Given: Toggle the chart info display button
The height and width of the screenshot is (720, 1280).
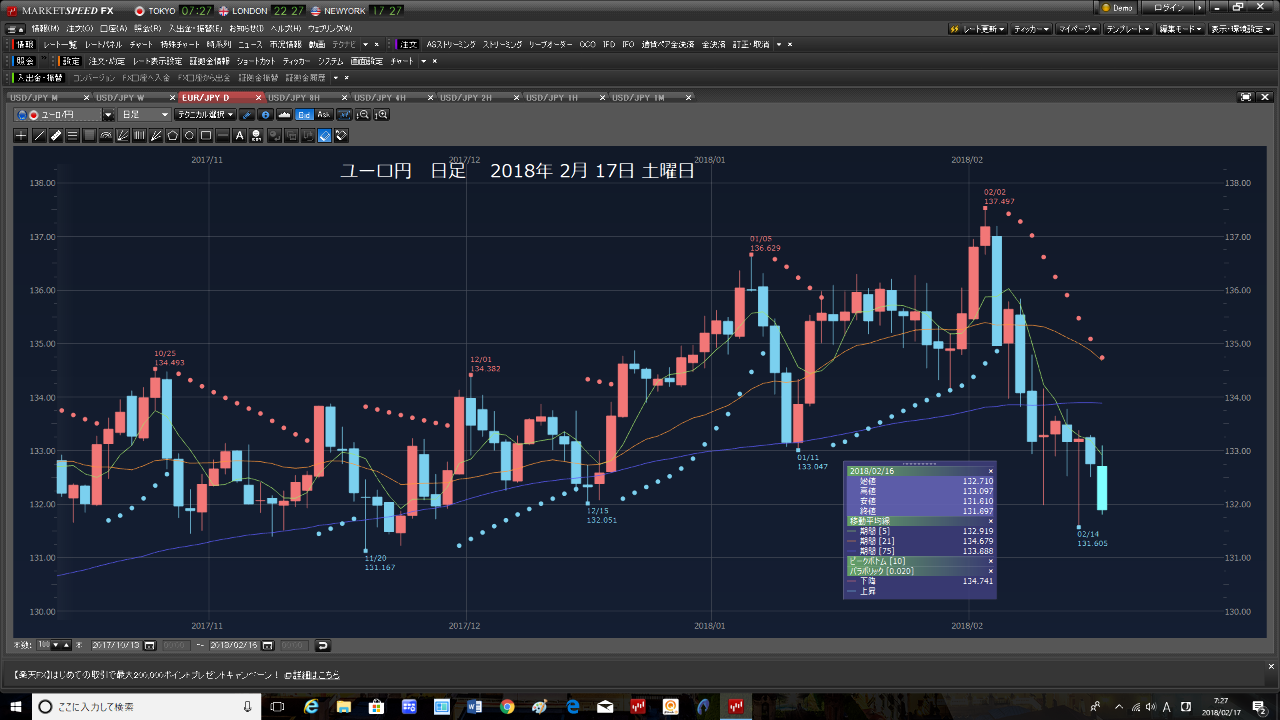Looking at the screenshot, I should point(265,115).
